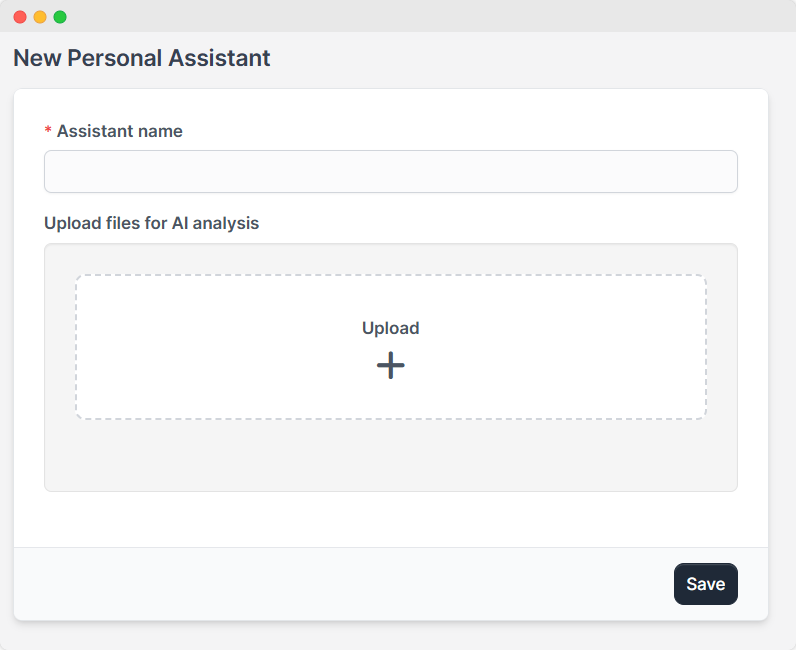Click the red required asterisk
796x650 pixels.
pos(48,132)
